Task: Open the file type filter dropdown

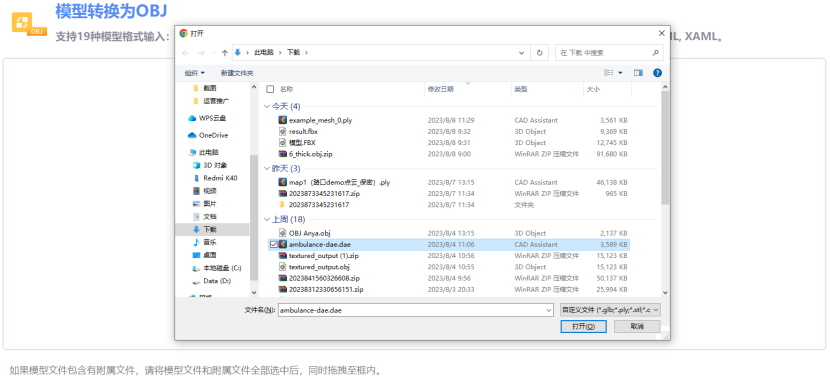Action: (610, 310)
